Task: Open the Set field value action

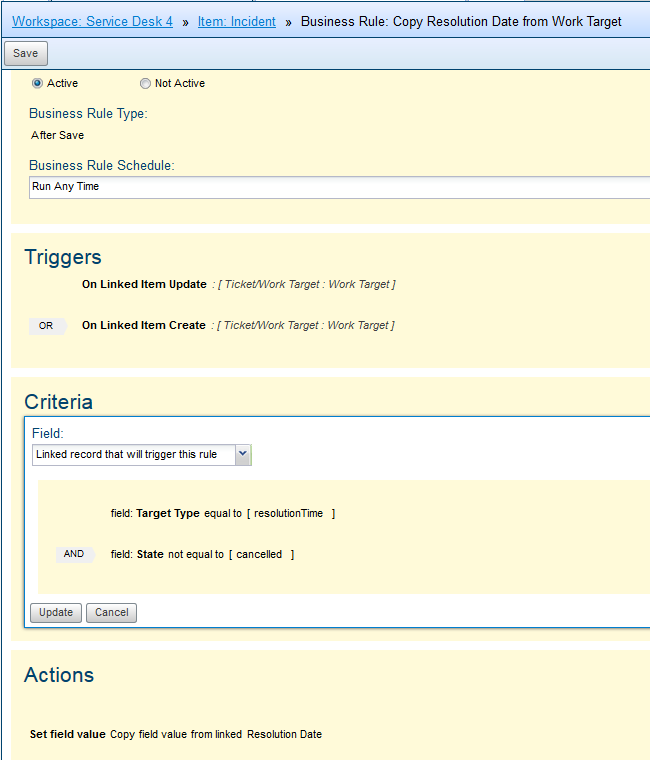Action: coord(67,734)
